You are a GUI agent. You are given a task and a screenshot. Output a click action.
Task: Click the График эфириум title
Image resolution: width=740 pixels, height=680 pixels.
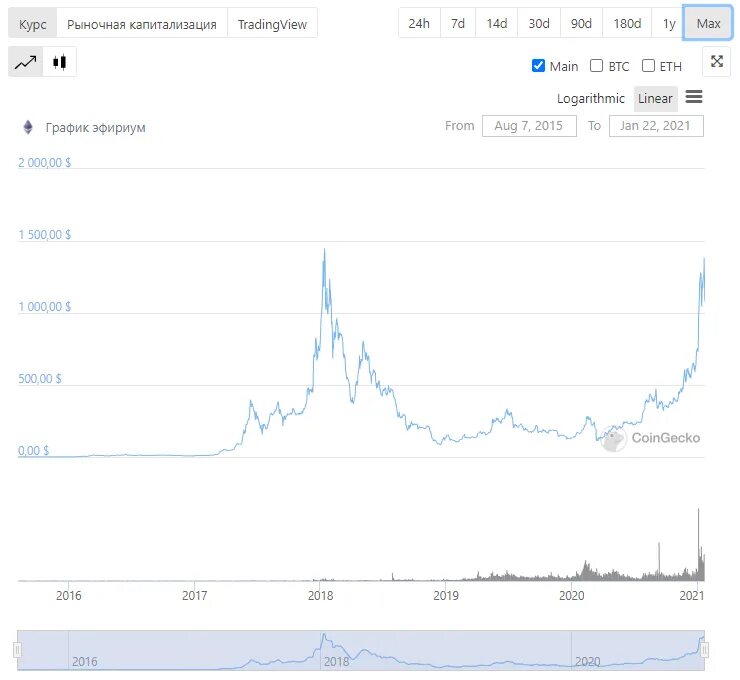coord(95,127)
